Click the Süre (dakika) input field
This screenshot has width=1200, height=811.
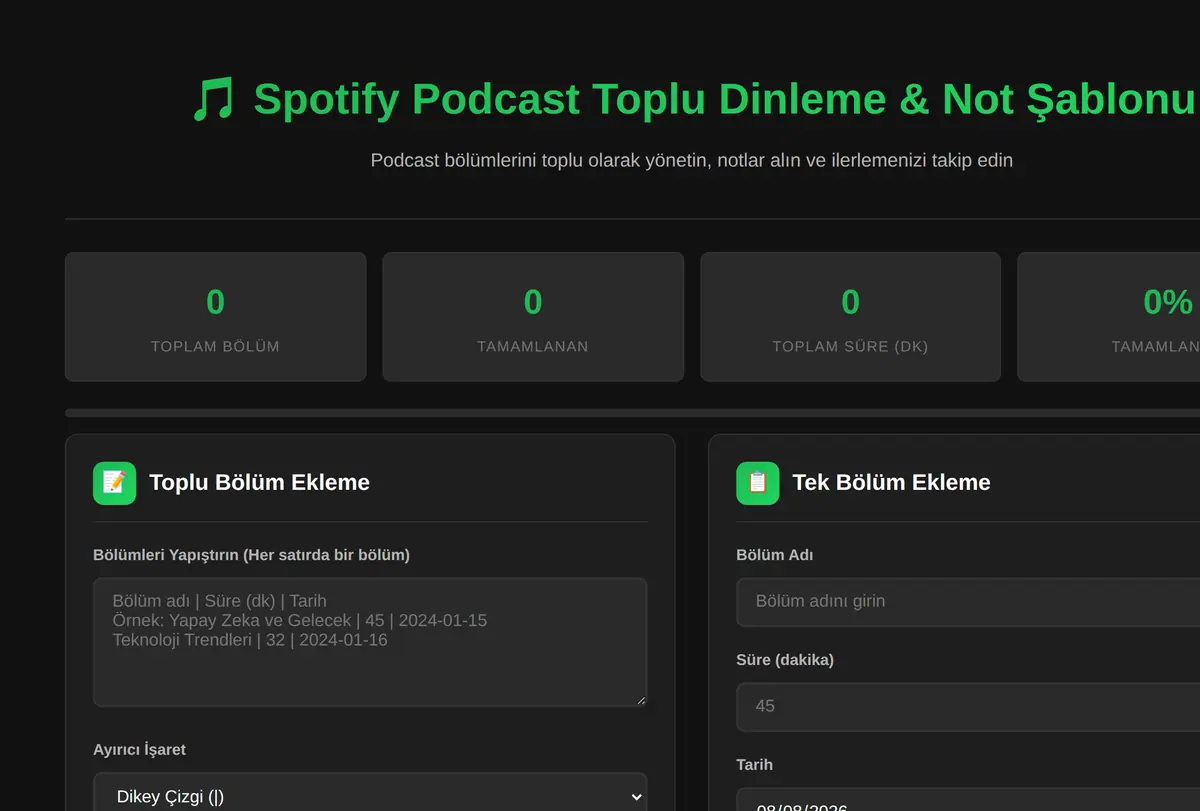pyautogui.click(x=968, y=706)
